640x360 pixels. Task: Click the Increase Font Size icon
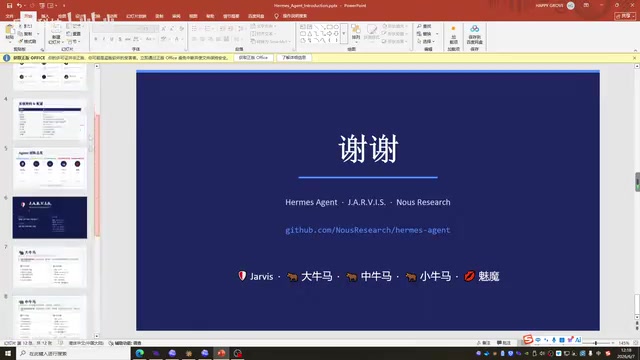[x=163, y=29]
